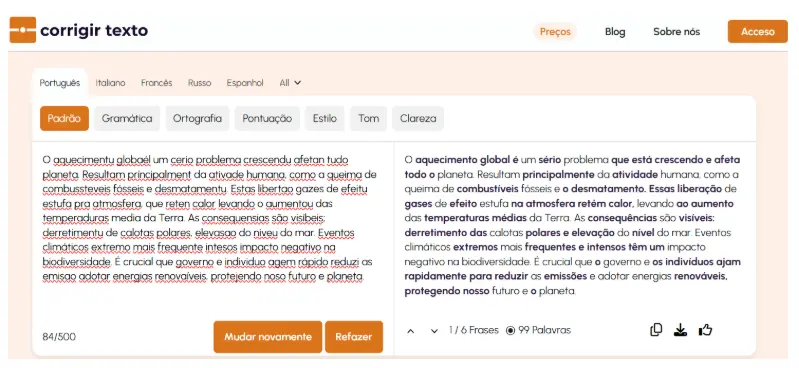Select the Clareza correction mode
Screen dimensions: 799x368
pyautogui.click(x=418, y=118)
